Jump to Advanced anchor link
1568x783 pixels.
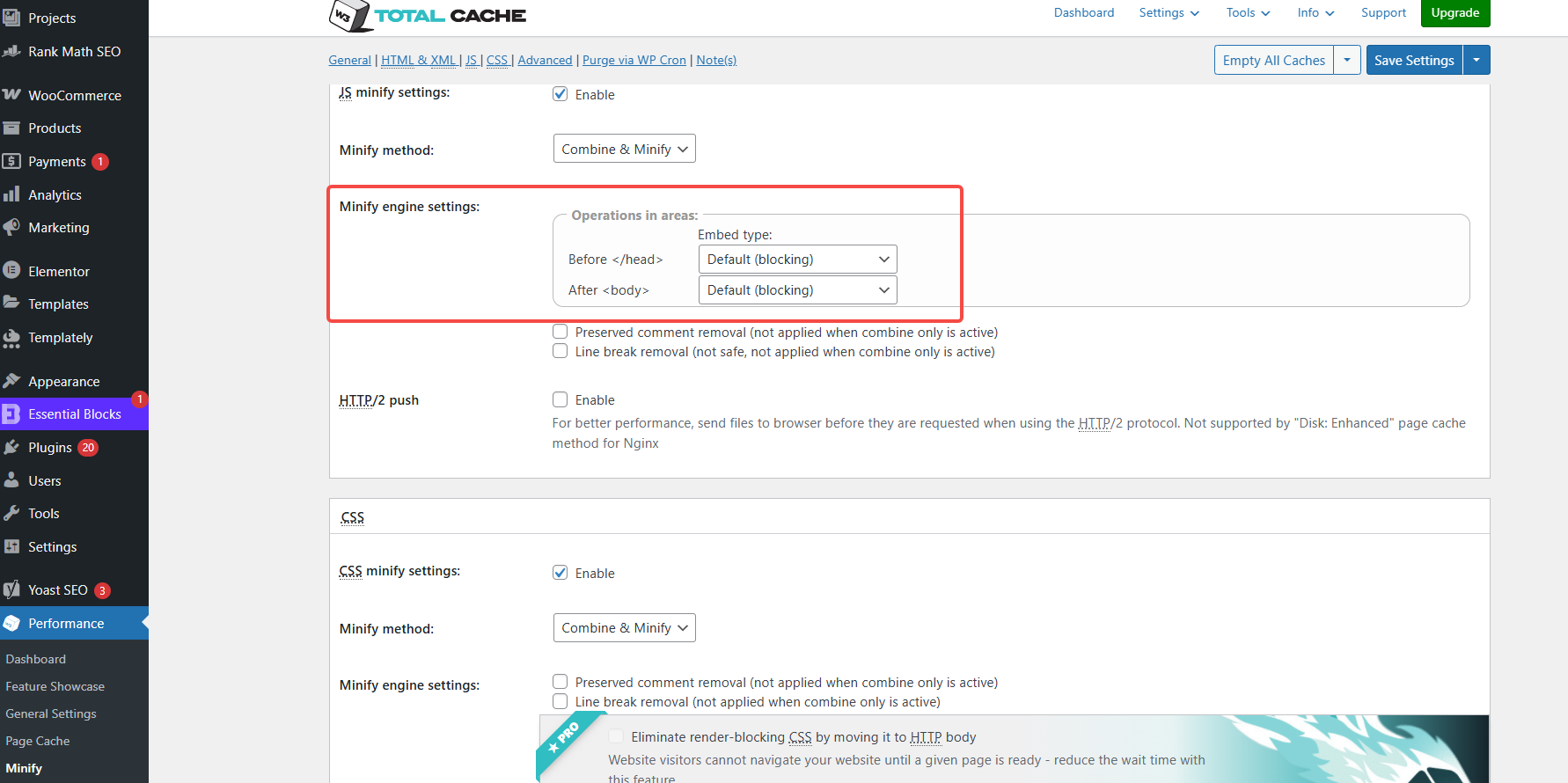click(x=545, y=60)
